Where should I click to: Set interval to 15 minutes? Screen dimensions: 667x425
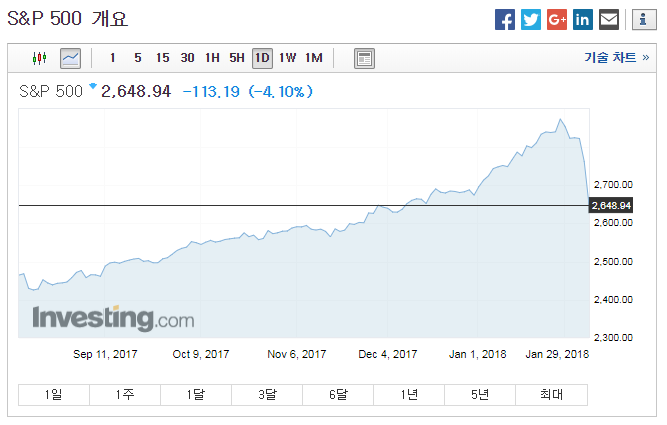tap(162, 58)
